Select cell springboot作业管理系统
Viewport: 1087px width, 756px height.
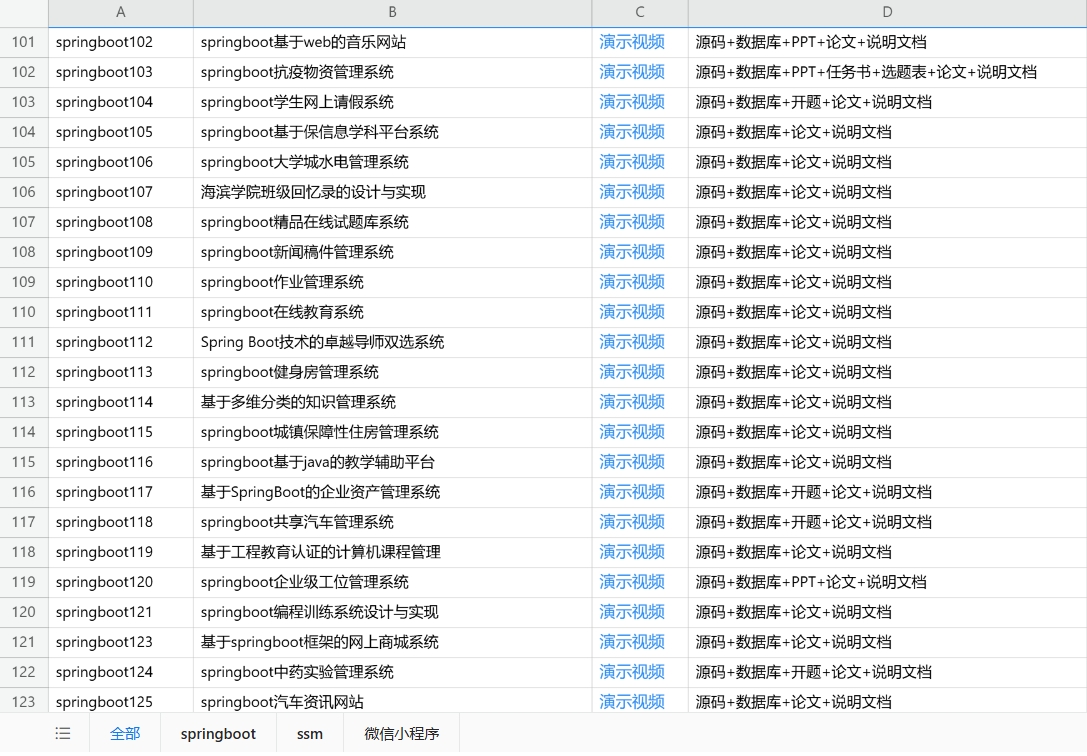pos(392,282)
